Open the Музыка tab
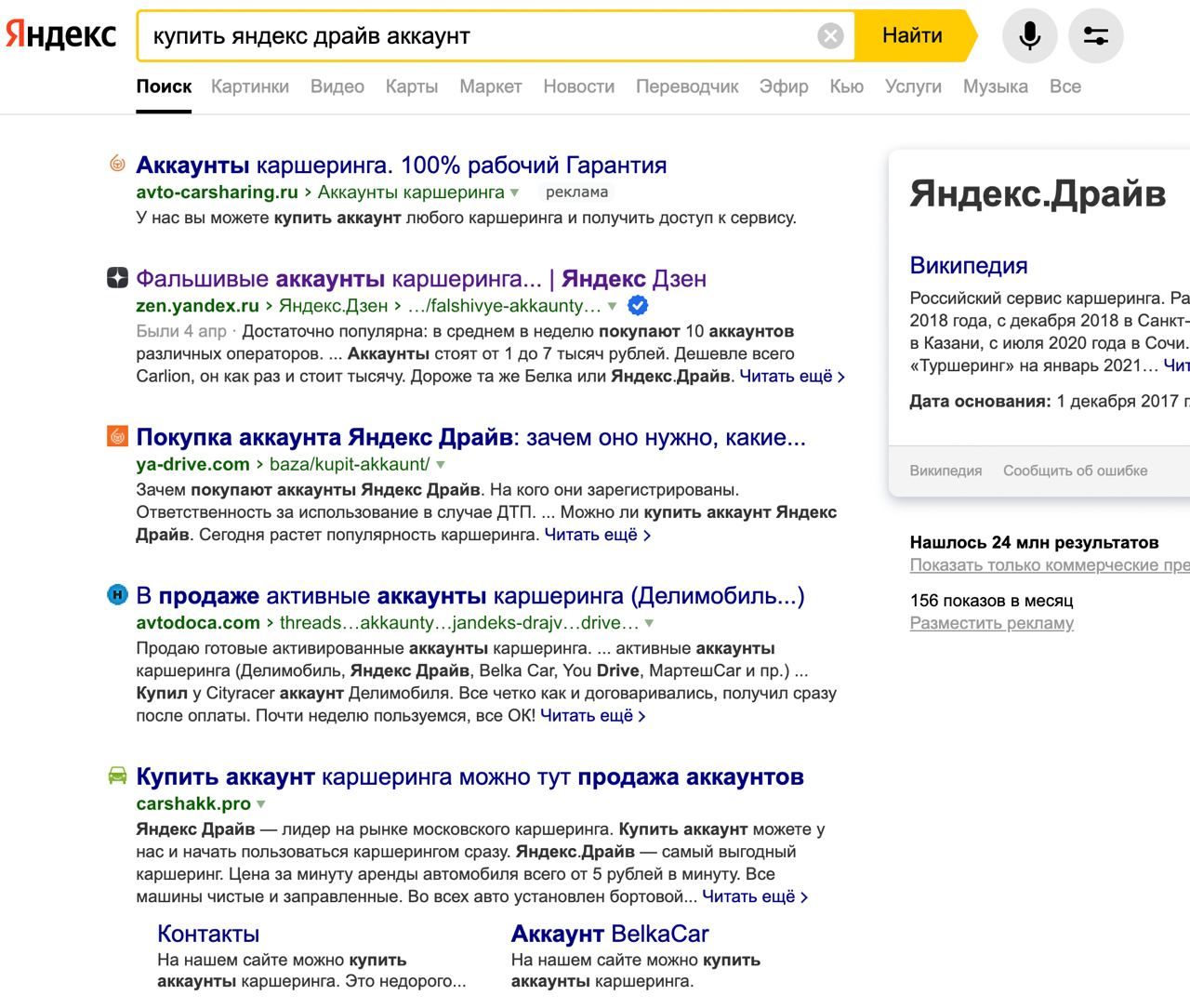Image resolution: width=1190 pixels, height=1008 pixels. 995,86
